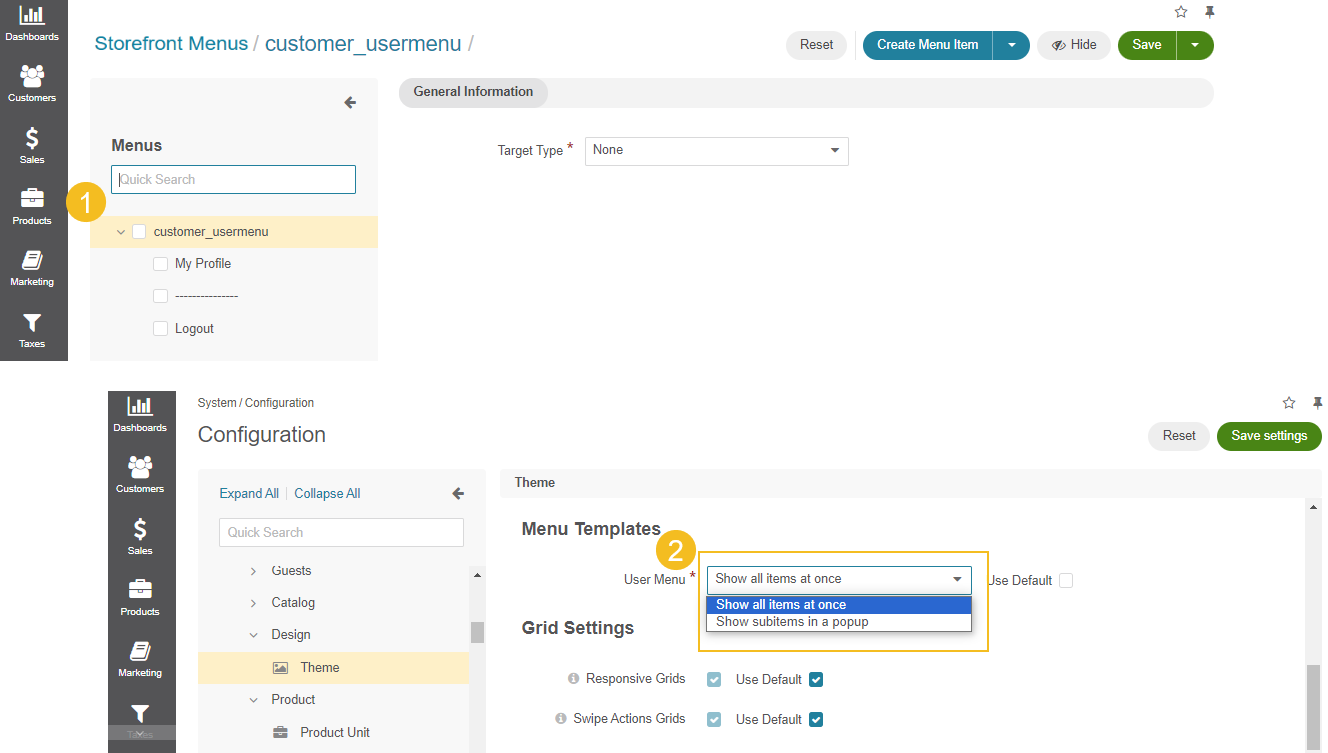Click the Save settings button
The height and width of the screenshot is (753, 1328).
[1268, 436]
